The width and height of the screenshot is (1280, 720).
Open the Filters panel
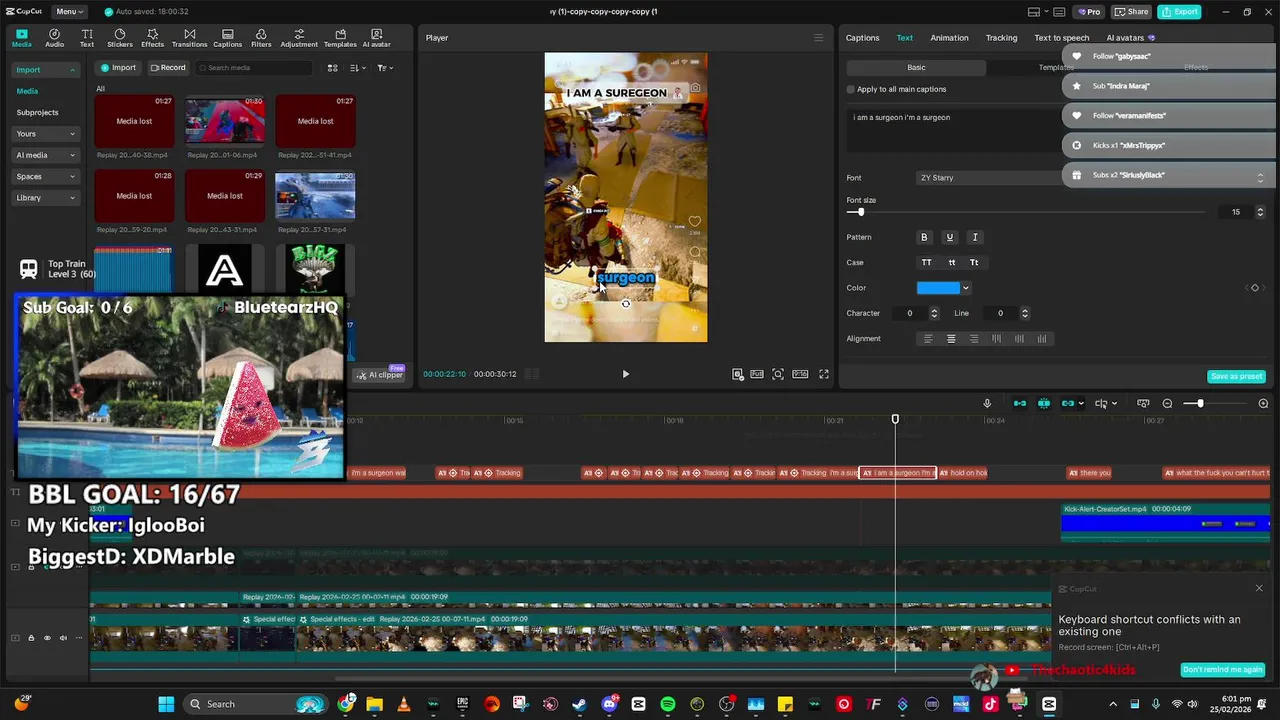coord(261,38)
